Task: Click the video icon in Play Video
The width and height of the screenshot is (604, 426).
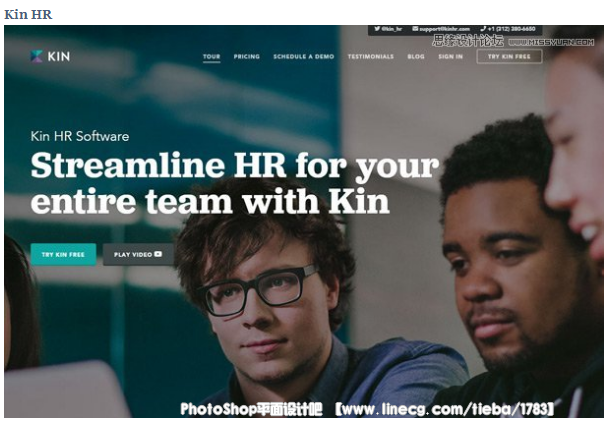Action: point(158,254)
